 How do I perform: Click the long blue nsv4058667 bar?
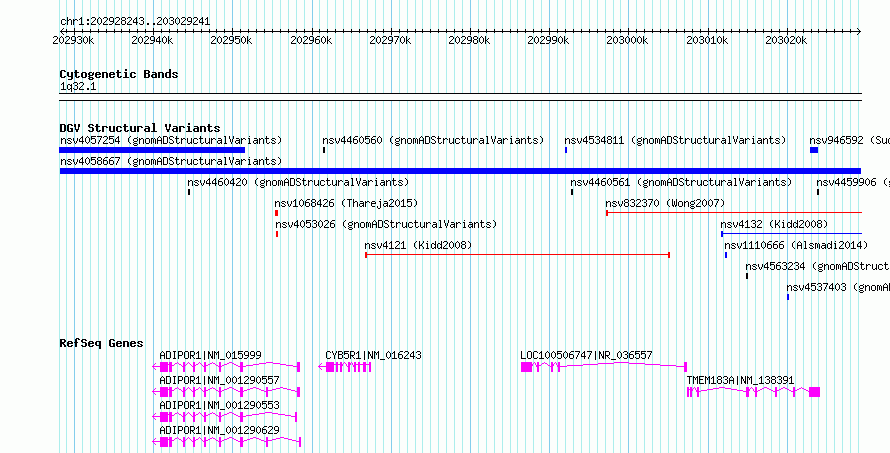[x=460, y=171]
